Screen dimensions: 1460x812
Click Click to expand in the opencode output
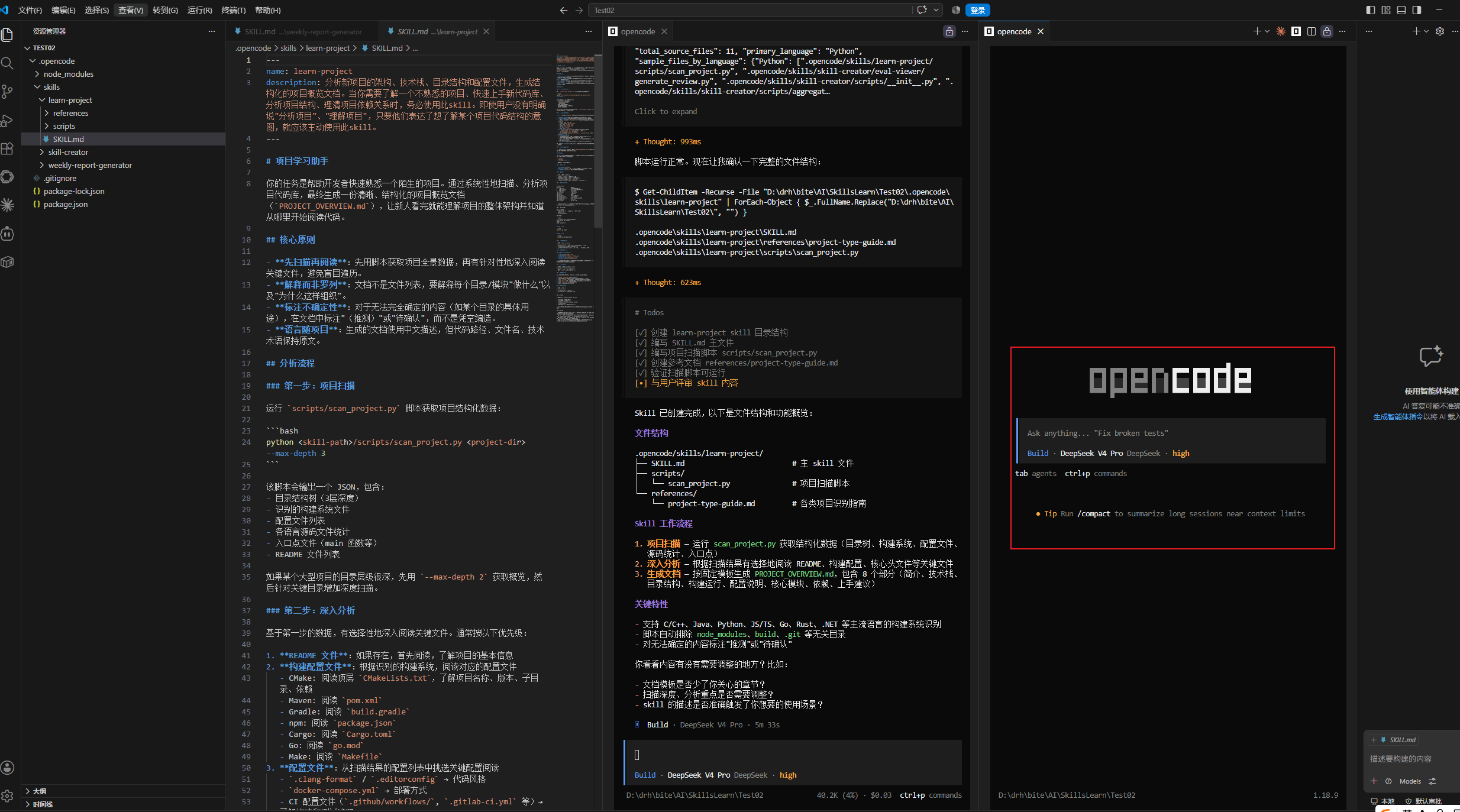point(666,111)
